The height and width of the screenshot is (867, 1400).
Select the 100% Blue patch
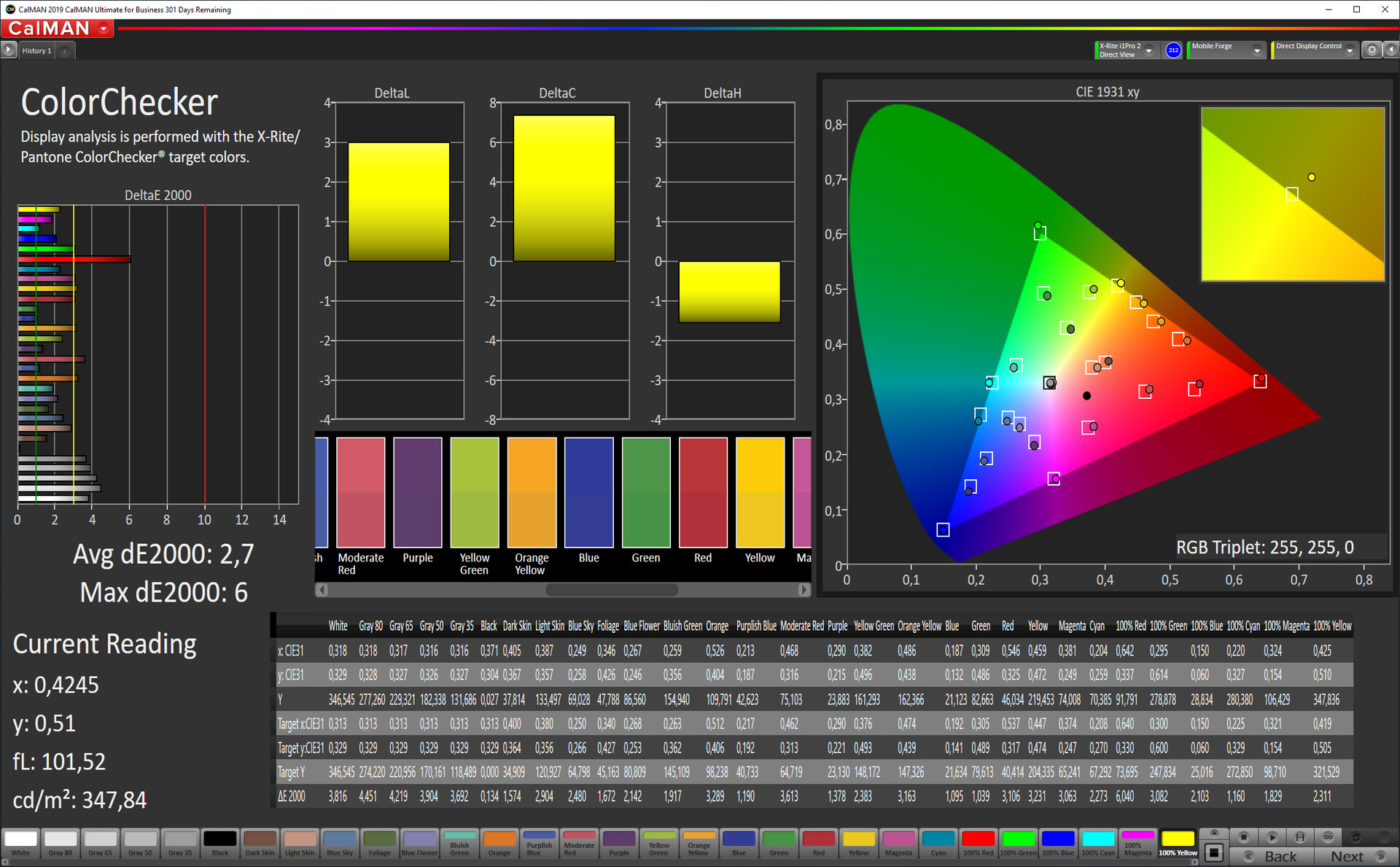click(1058, 843)
